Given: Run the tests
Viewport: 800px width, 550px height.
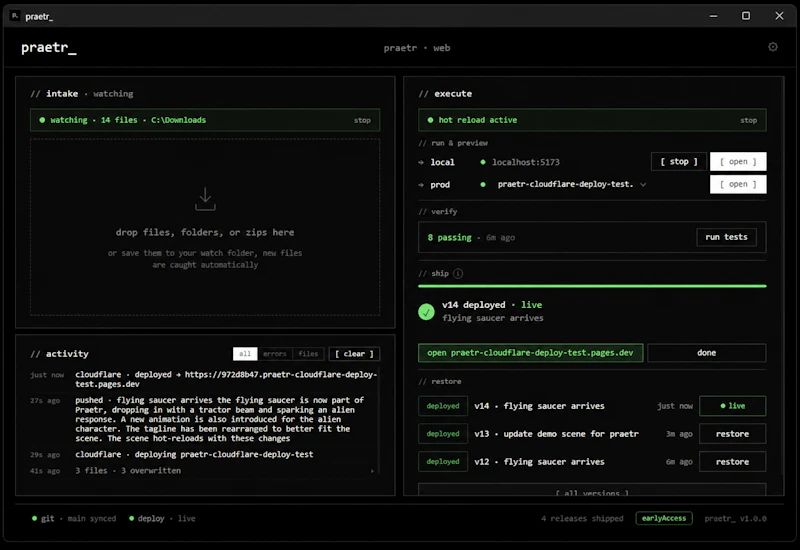Looking at the screenshot, I should [726, 237].
